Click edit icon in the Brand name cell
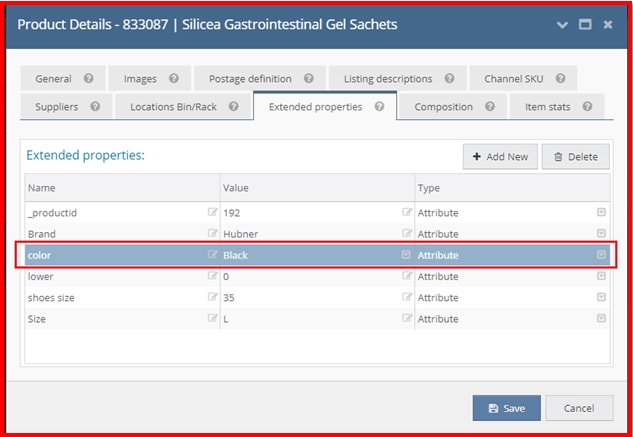The width and height of the screenshot is (633, 437). pyautogui.click(x=212, y=234)
